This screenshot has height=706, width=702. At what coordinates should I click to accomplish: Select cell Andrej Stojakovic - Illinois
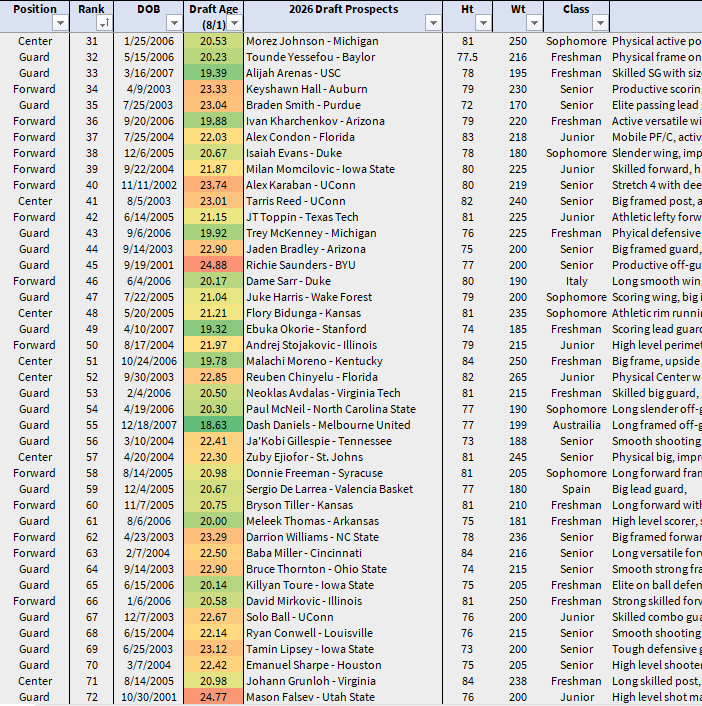(x=343, y=345)
